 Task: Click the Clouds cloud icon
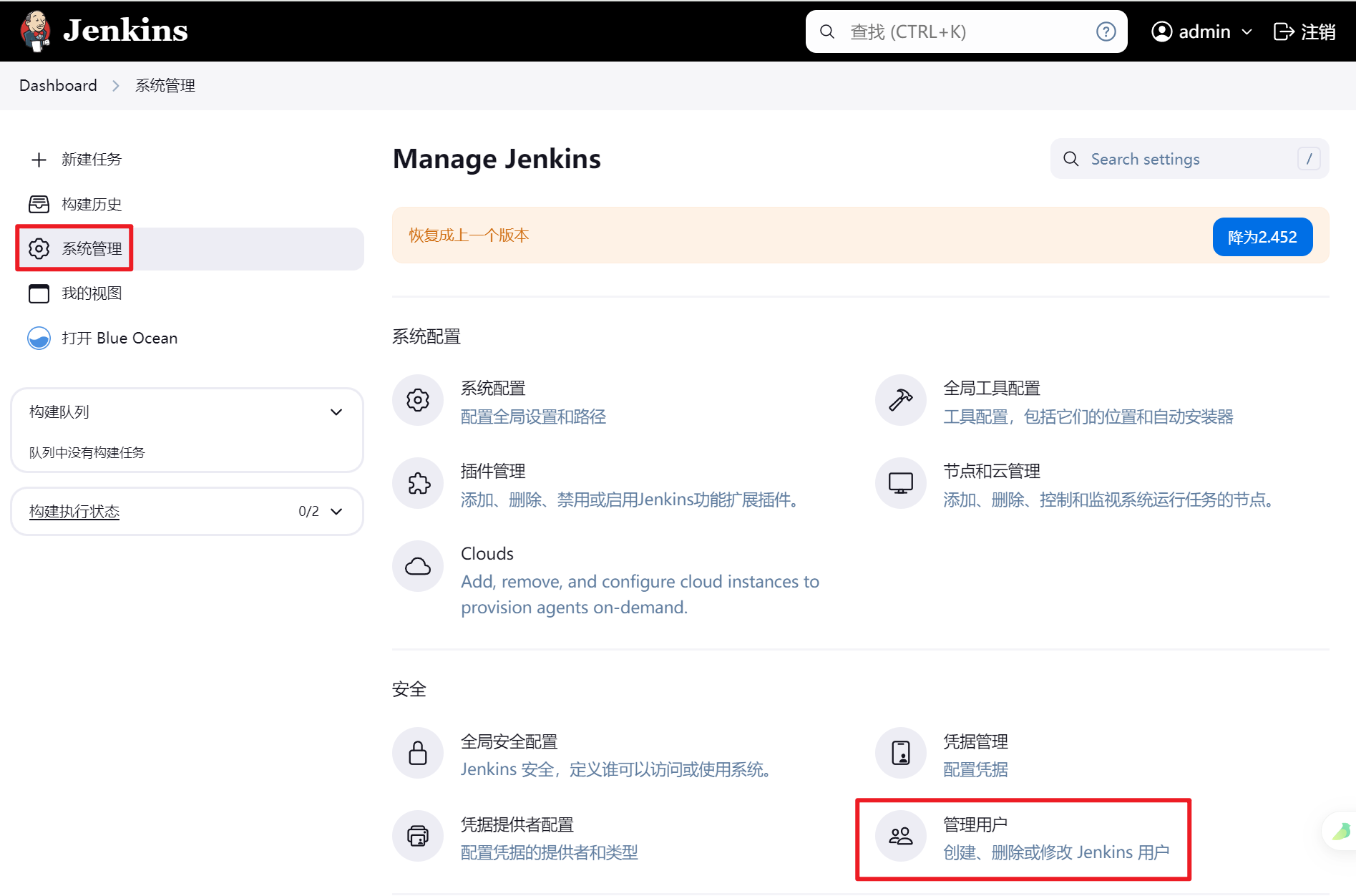pos(418,566)
